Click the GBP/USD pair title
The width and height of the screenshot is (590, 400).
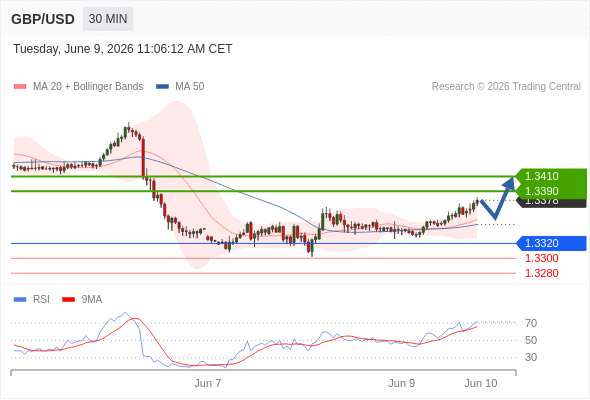tap(43, 19)
